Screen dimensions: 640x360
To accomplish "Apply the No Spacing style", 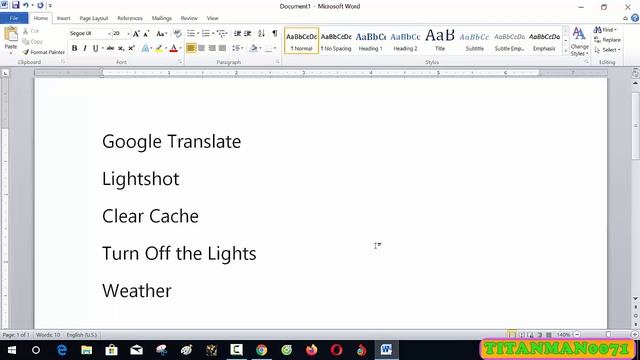I will (336, 41).
